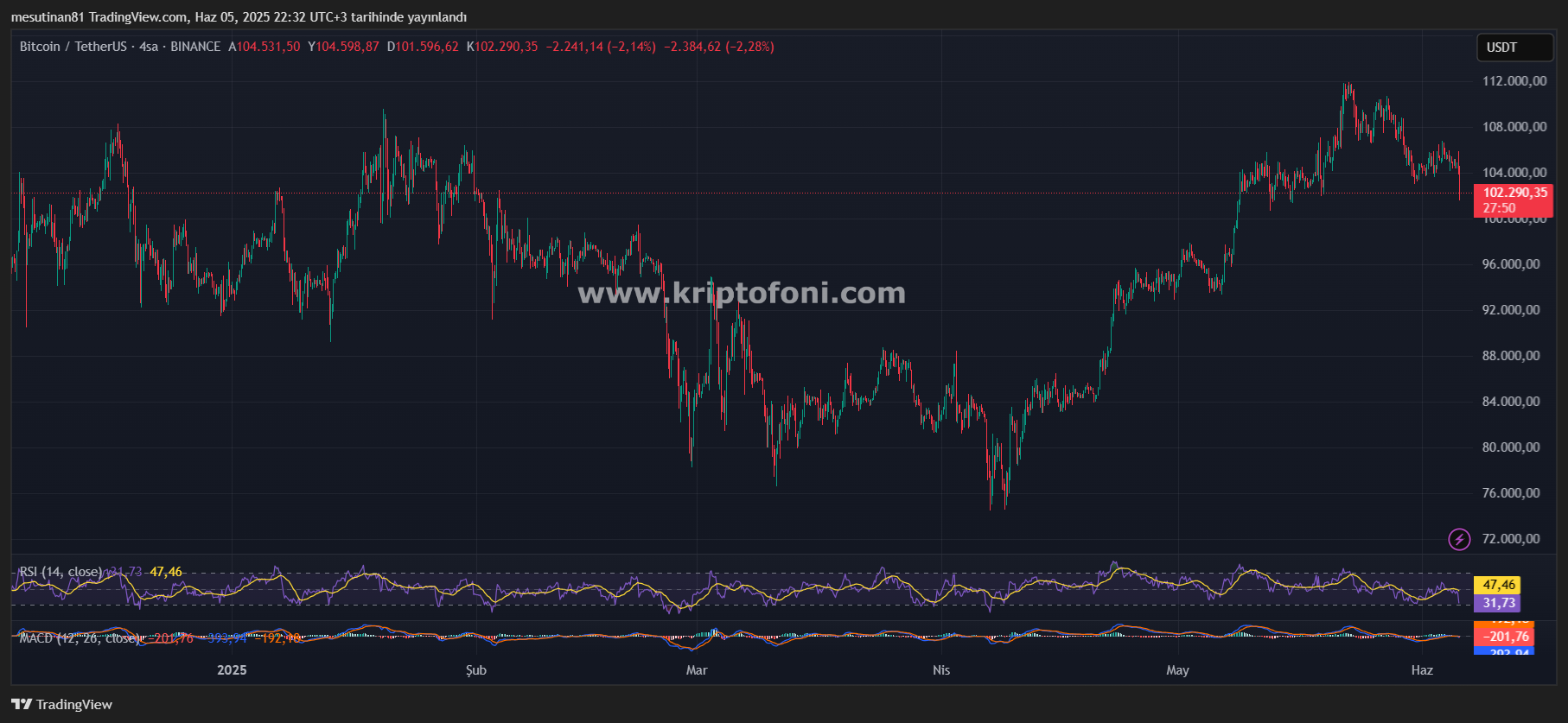Screen dimensions: 1568x723
Task: Click the 112.000,00 price axis label
Action: coord(1514,81)
